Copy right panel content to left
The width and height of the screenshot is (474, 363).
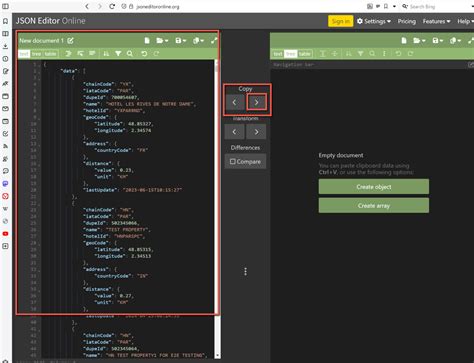(234, 102)
